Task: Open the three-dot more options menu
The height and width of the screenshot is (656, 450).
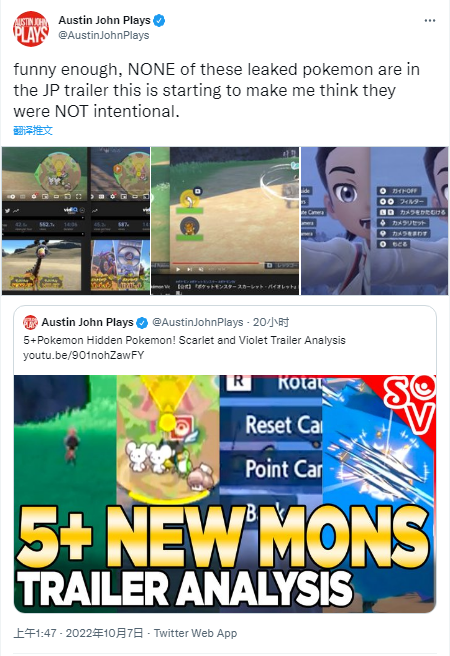Action: coord(430,20)
